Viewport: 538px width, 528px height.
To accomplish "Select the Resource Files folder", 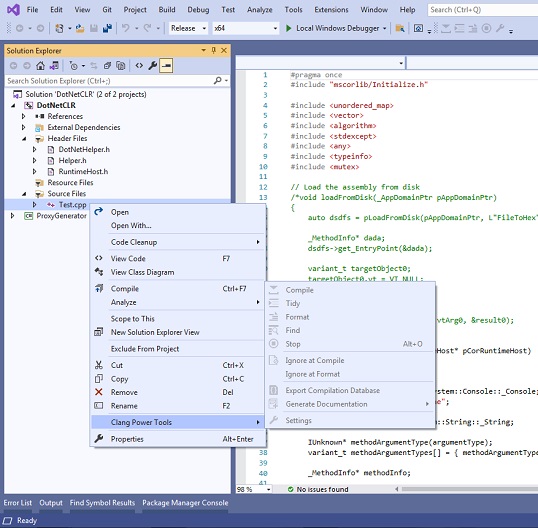I will point(70,183).
